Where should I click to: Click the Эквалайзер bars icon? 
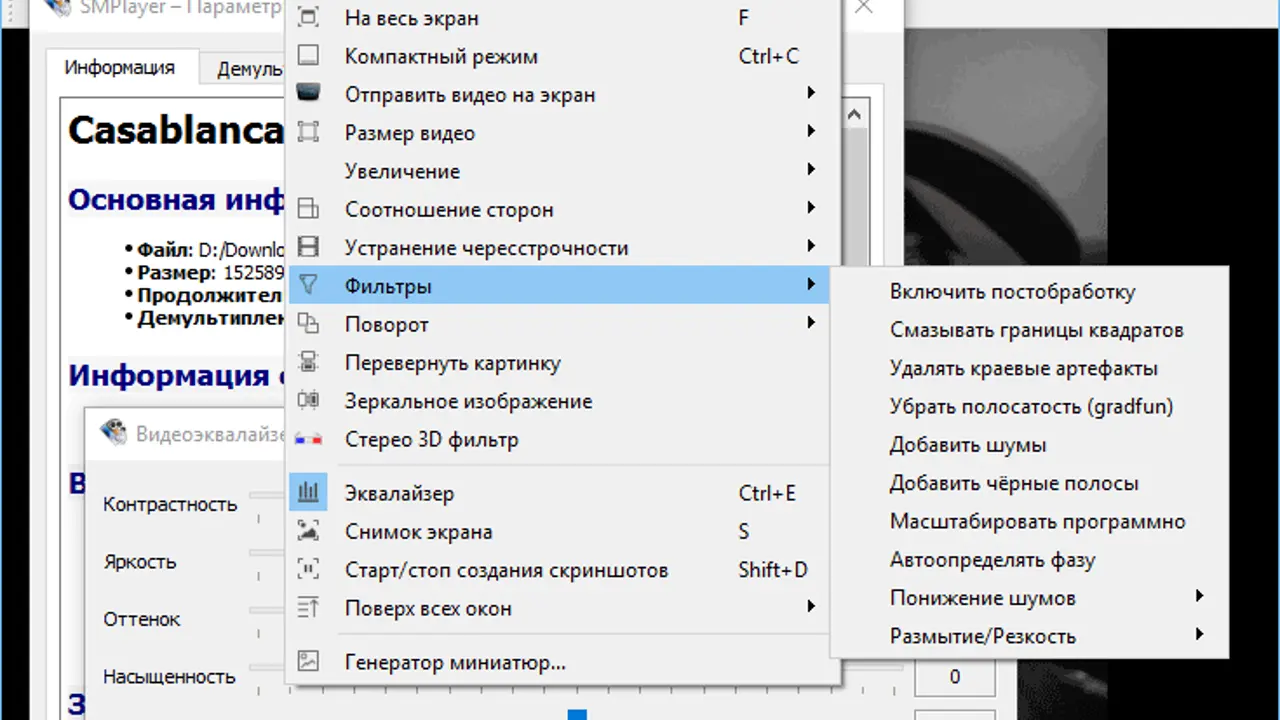(309, 492)
